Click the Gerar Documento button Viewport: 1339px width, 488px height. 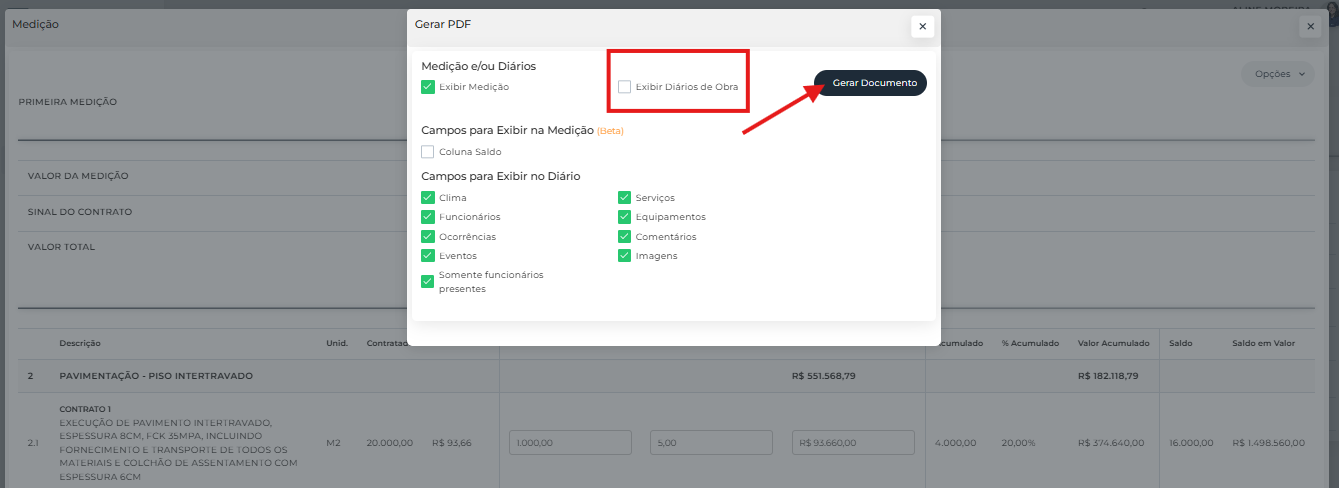pyautogui.click(x=870, y=83)
